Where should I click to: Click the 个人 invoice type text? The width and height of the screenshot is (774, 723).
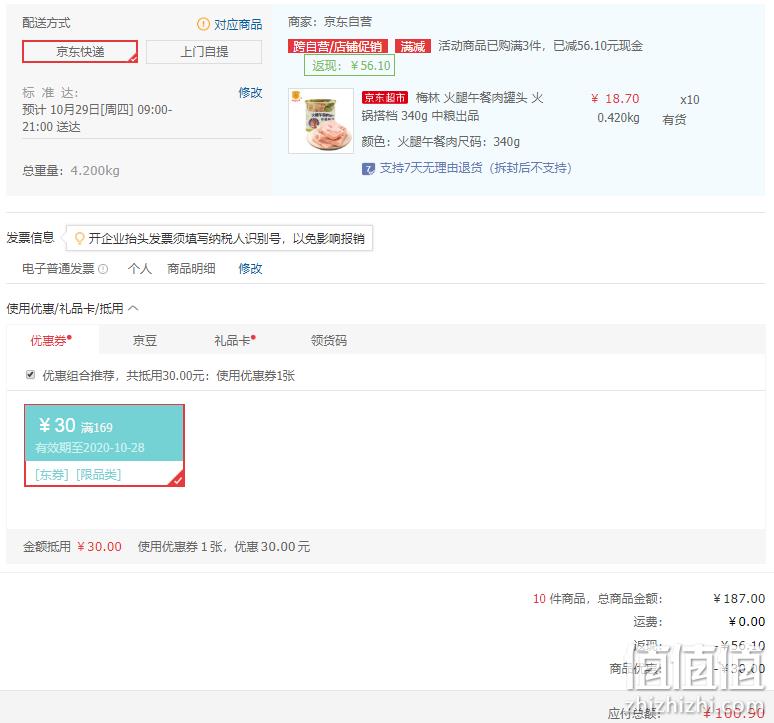click(x=140, y=268)
